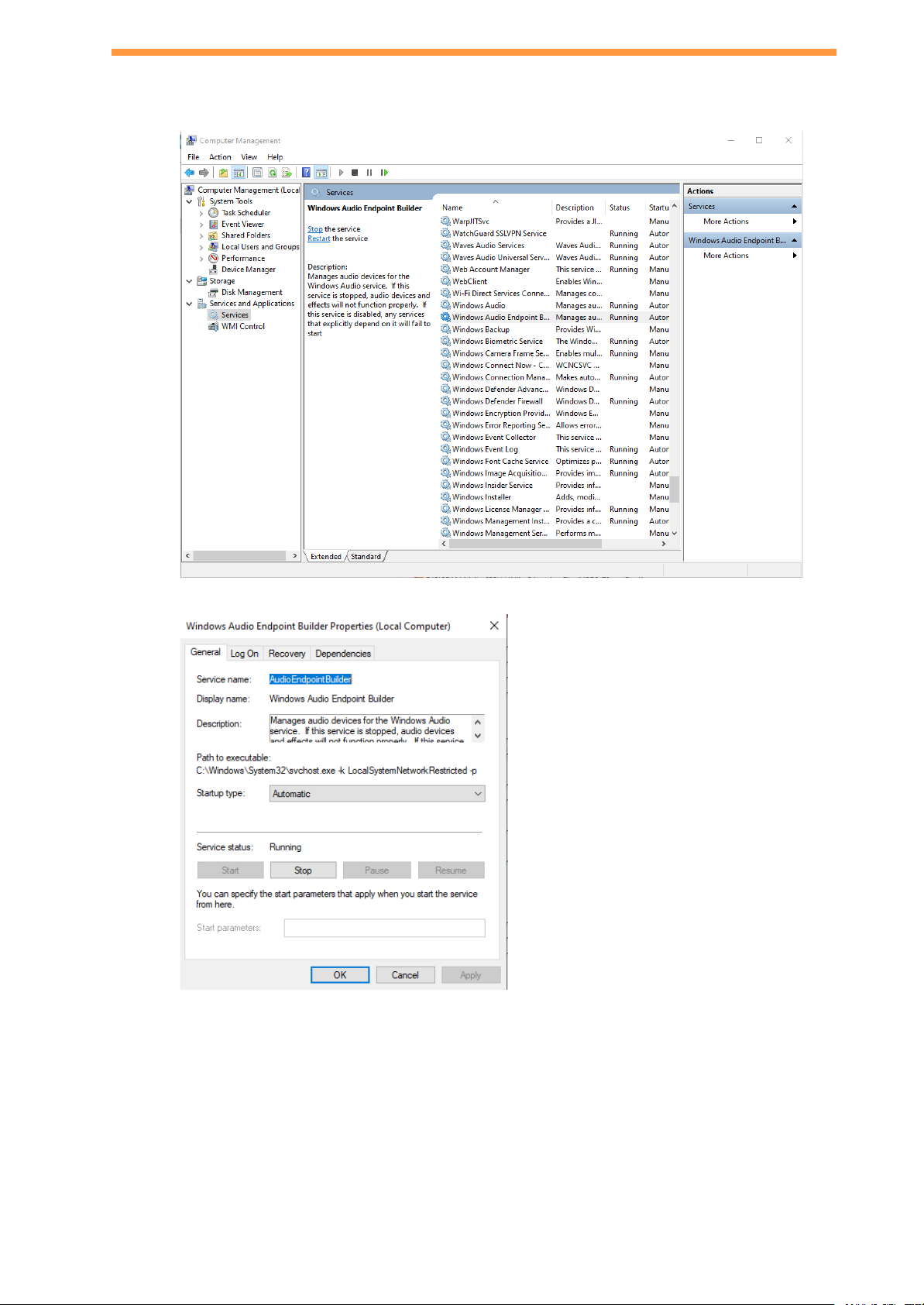The width and height of the screenshot is (924, 1305).
Task: Open the Help menu
Action: click(275, 157)
